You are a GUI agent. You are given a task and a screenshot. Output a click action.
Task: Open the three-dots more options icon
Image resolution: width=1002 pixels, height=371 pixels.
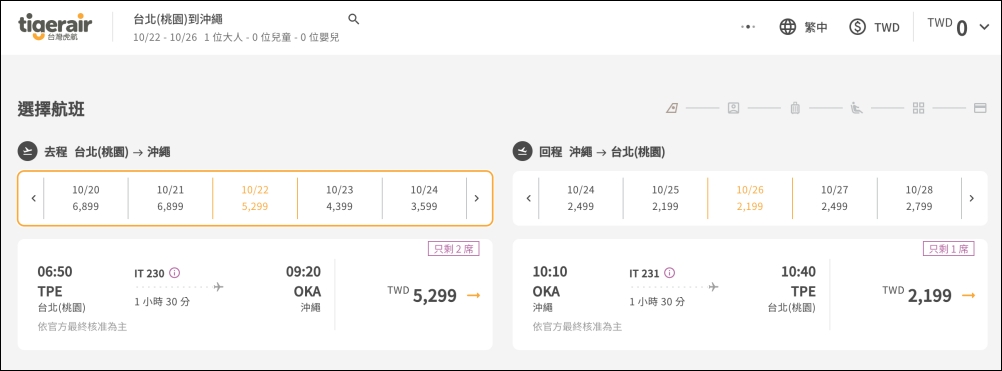point(748,27)
